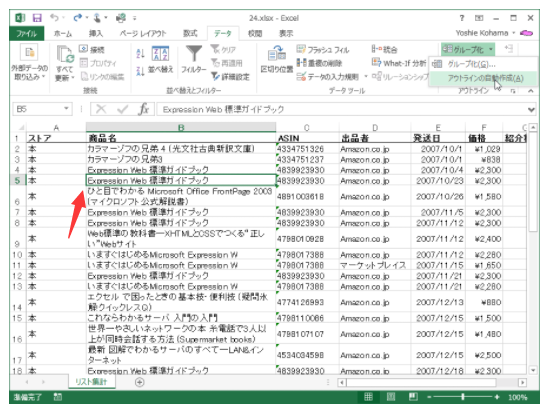This screenshot has height=413, width=549.
Task: Toggle the フィルター funnel
Action: tap(194, 60)
